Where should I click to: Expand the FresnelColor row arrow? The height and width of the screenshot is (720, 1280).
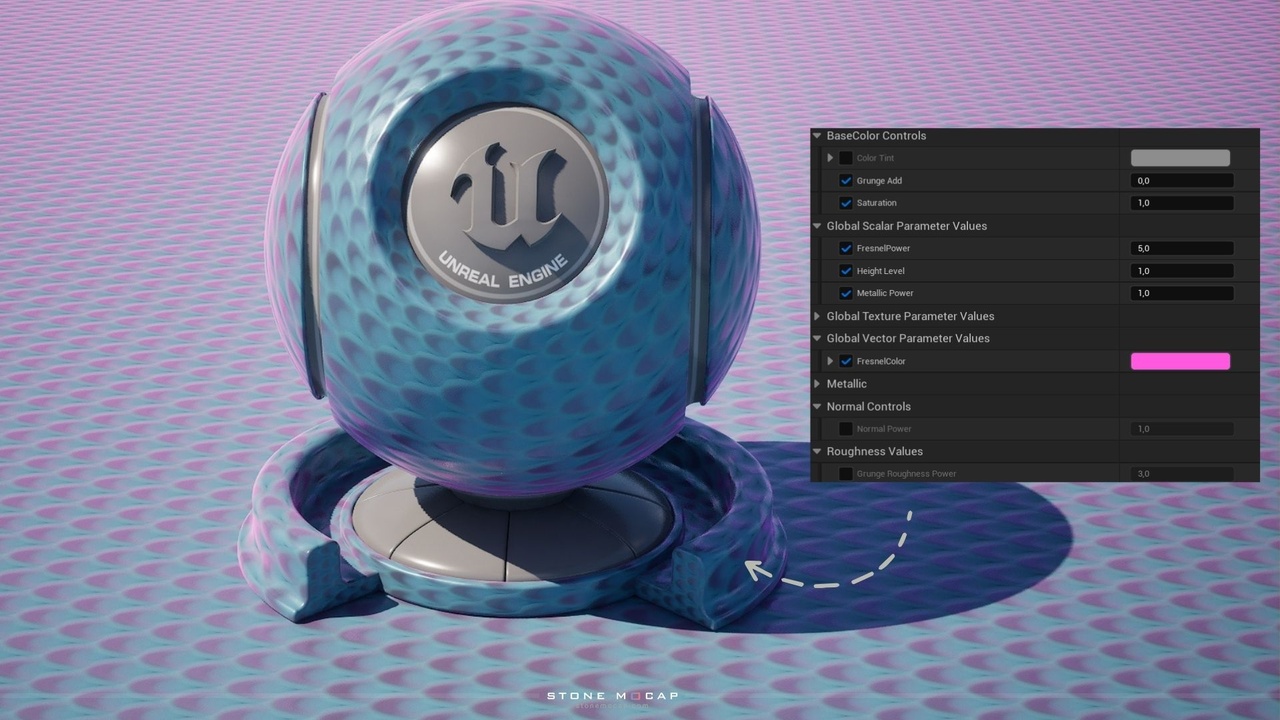pyautogui.click(x=830, y=361)
